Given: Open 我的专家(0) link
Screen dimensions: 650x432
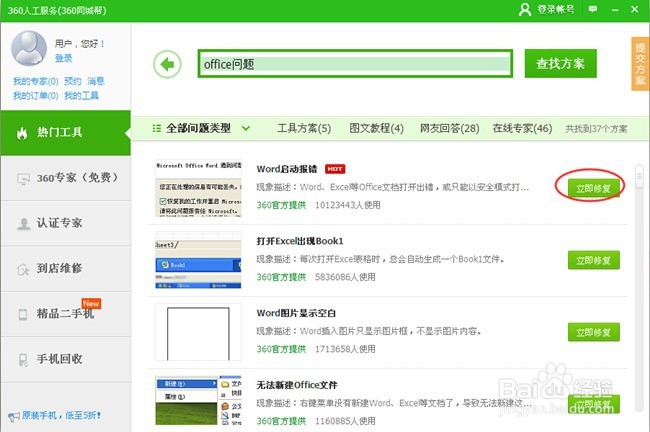Looking at the screenshot, I should click(x=36, y=81).
